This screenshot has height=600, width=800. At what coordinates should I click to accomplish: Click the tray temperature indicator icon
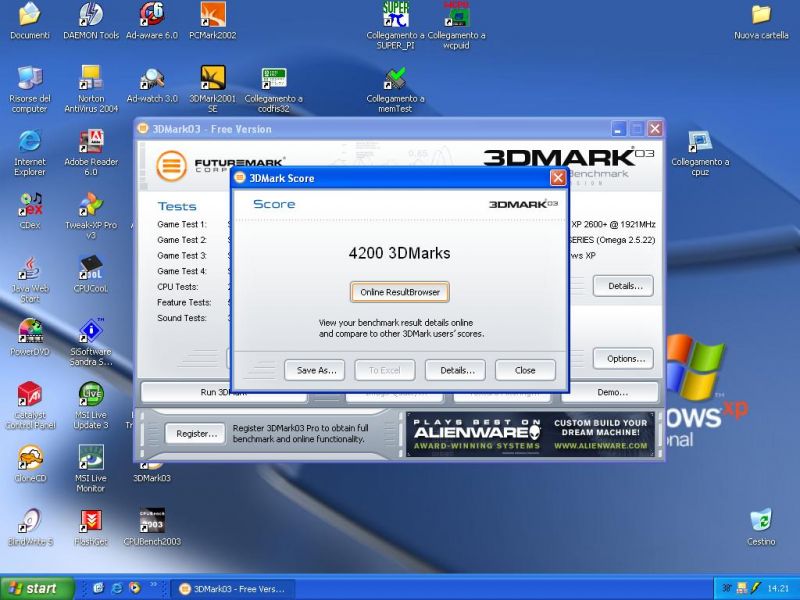click(x=727, y=588)
